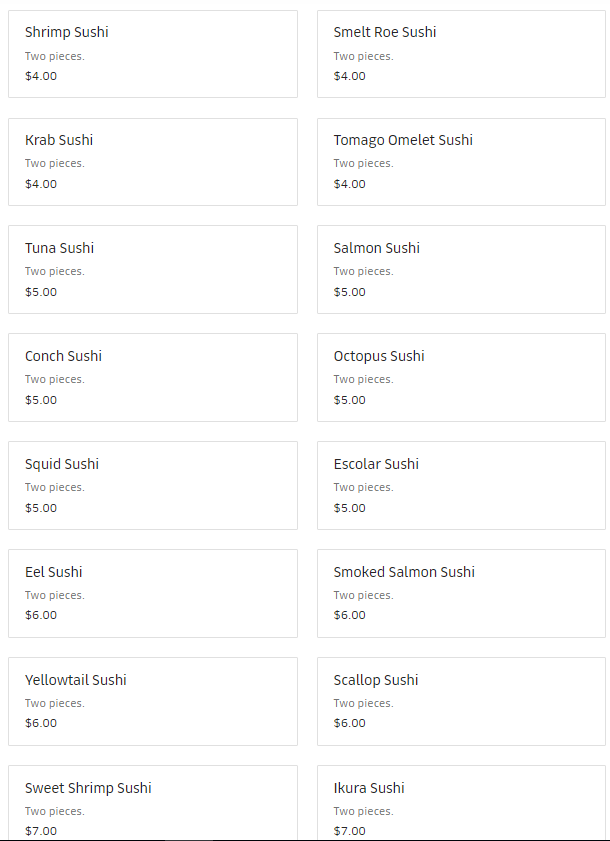Select the Salmon Sushi item
The width and height of the screenshot is (610, 841).
(461, 269)
